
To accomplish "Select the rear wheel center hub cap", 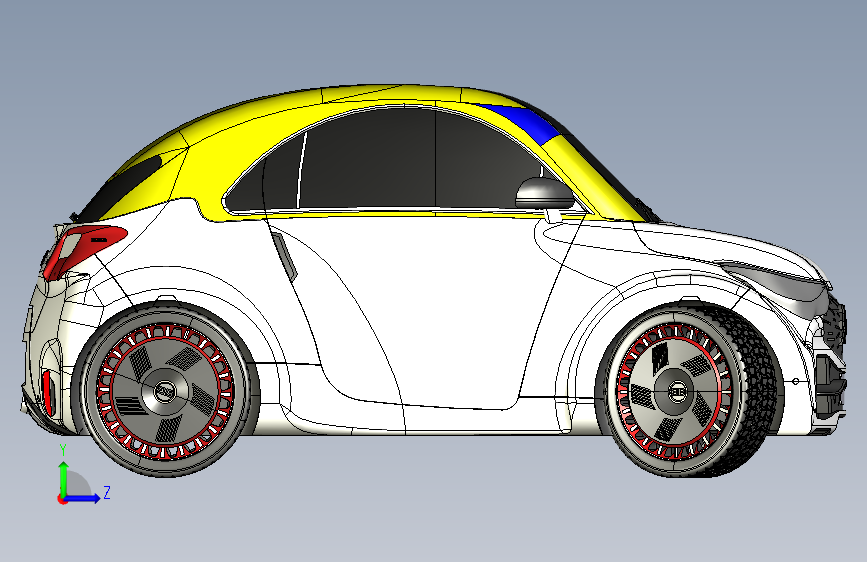I will point(164,392).
